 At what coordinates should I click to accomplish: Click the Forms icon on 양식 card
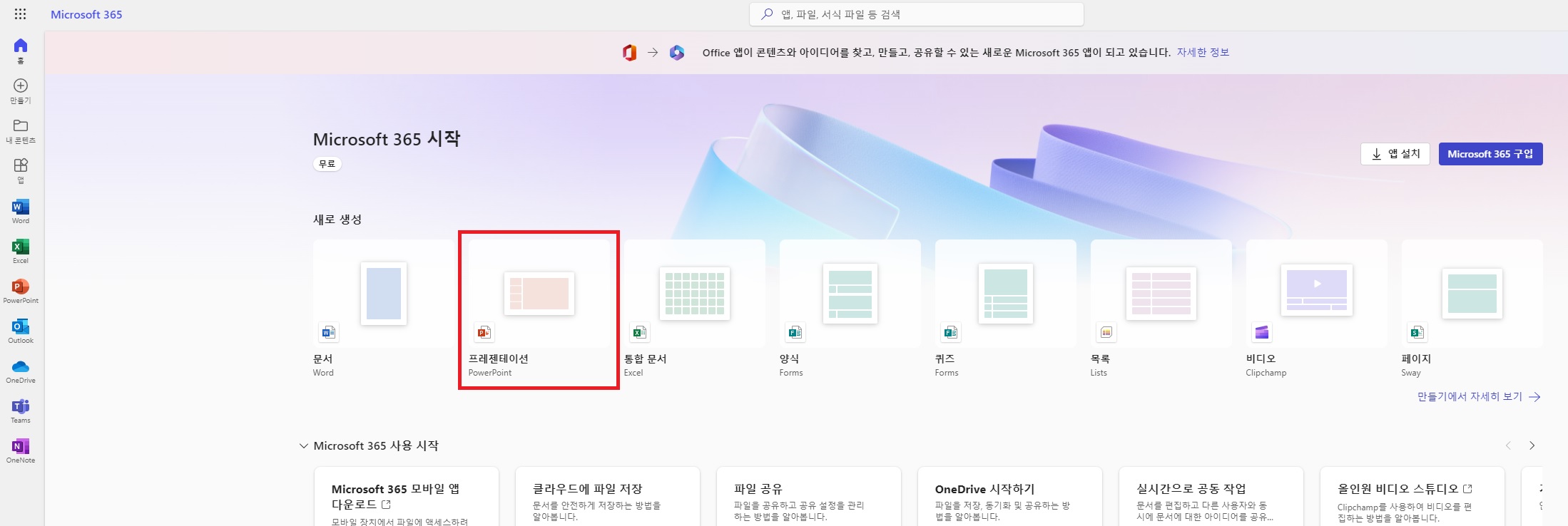point(795,332)
